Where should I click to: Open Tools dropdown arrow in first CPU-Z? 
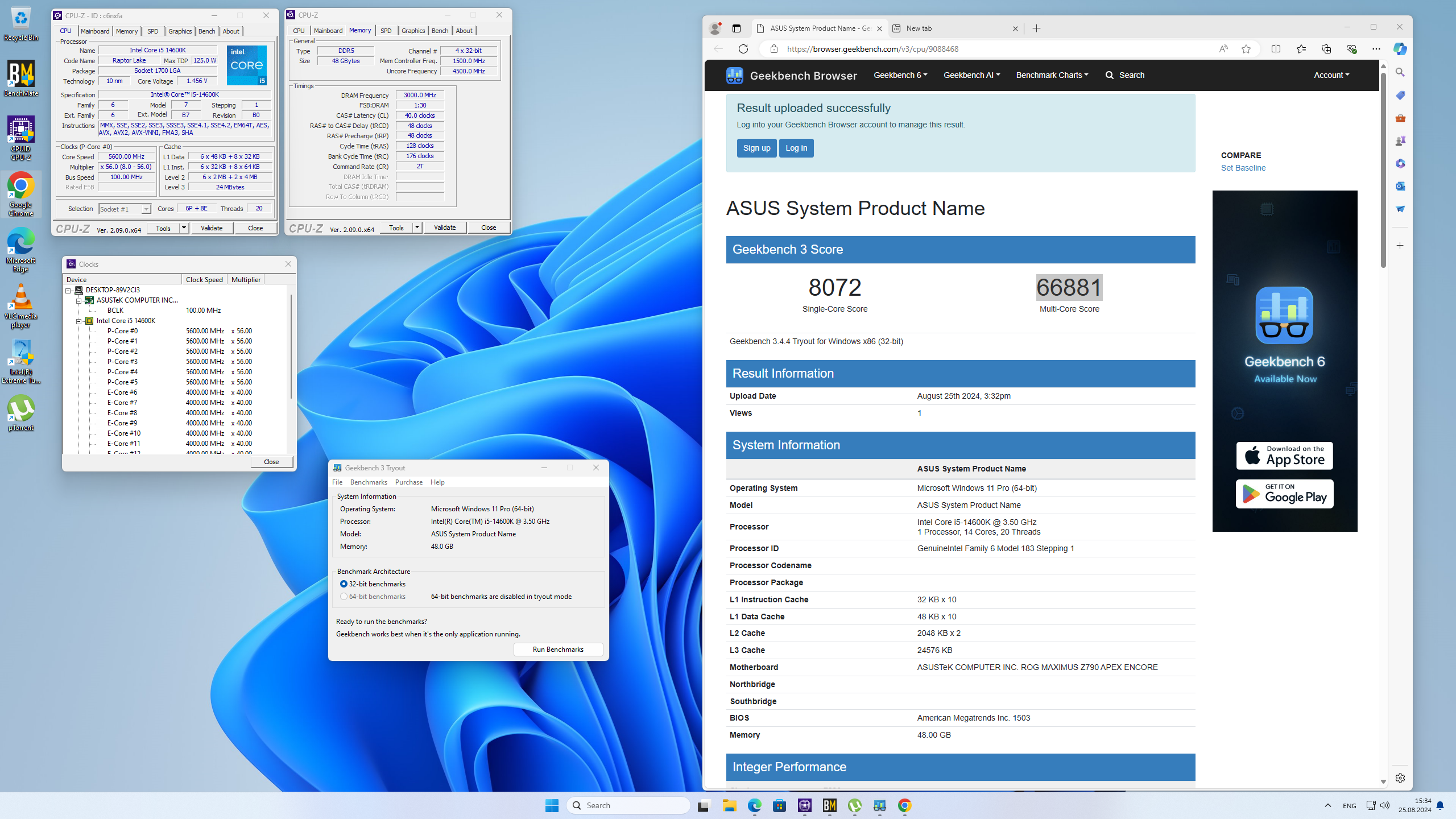[184, 228]
